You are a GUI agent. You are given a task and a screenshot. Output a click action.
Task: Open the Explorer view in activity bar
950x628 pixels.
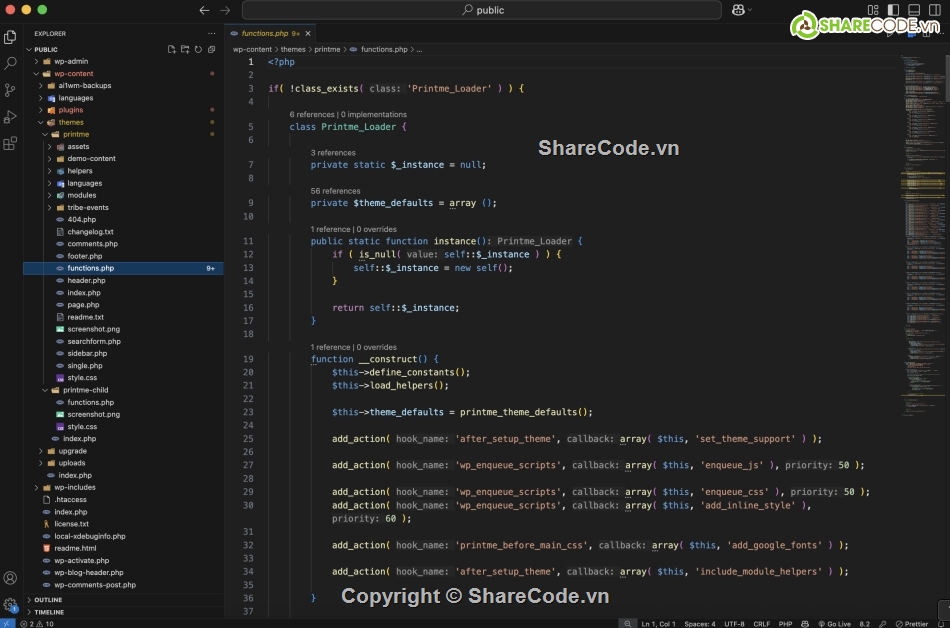(10, 37)
